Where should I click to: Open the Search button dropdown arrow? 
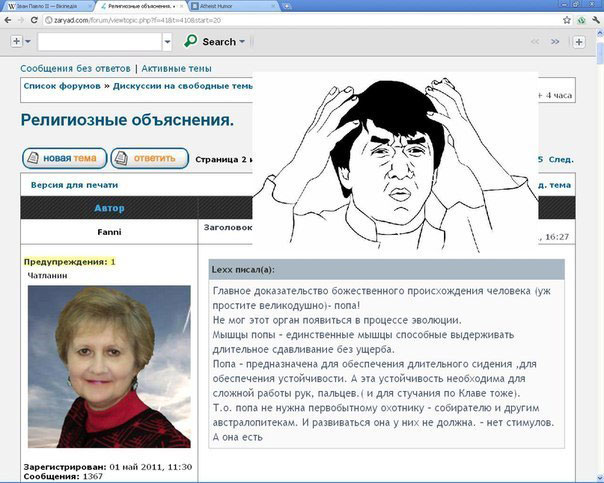[242, 42]
